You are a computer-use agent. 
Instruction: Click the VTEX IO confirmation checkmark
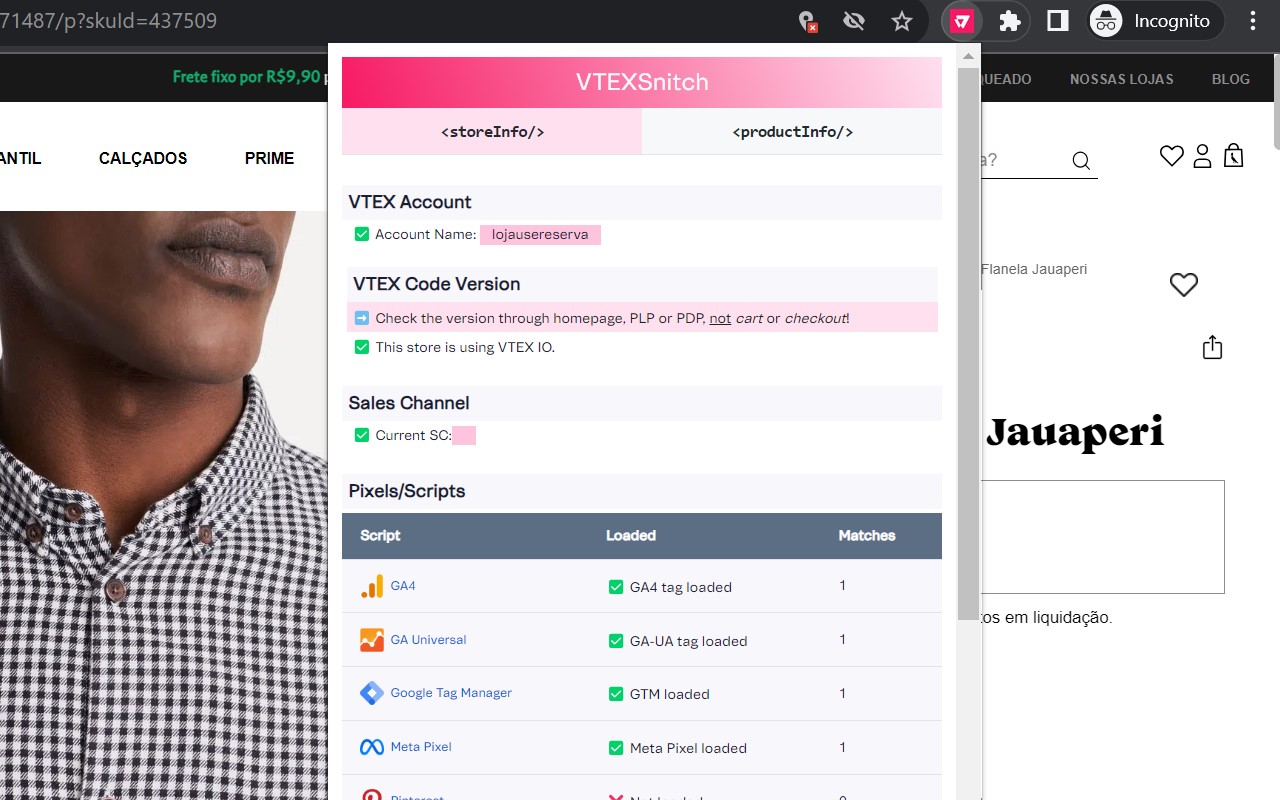tap(361, 347)
